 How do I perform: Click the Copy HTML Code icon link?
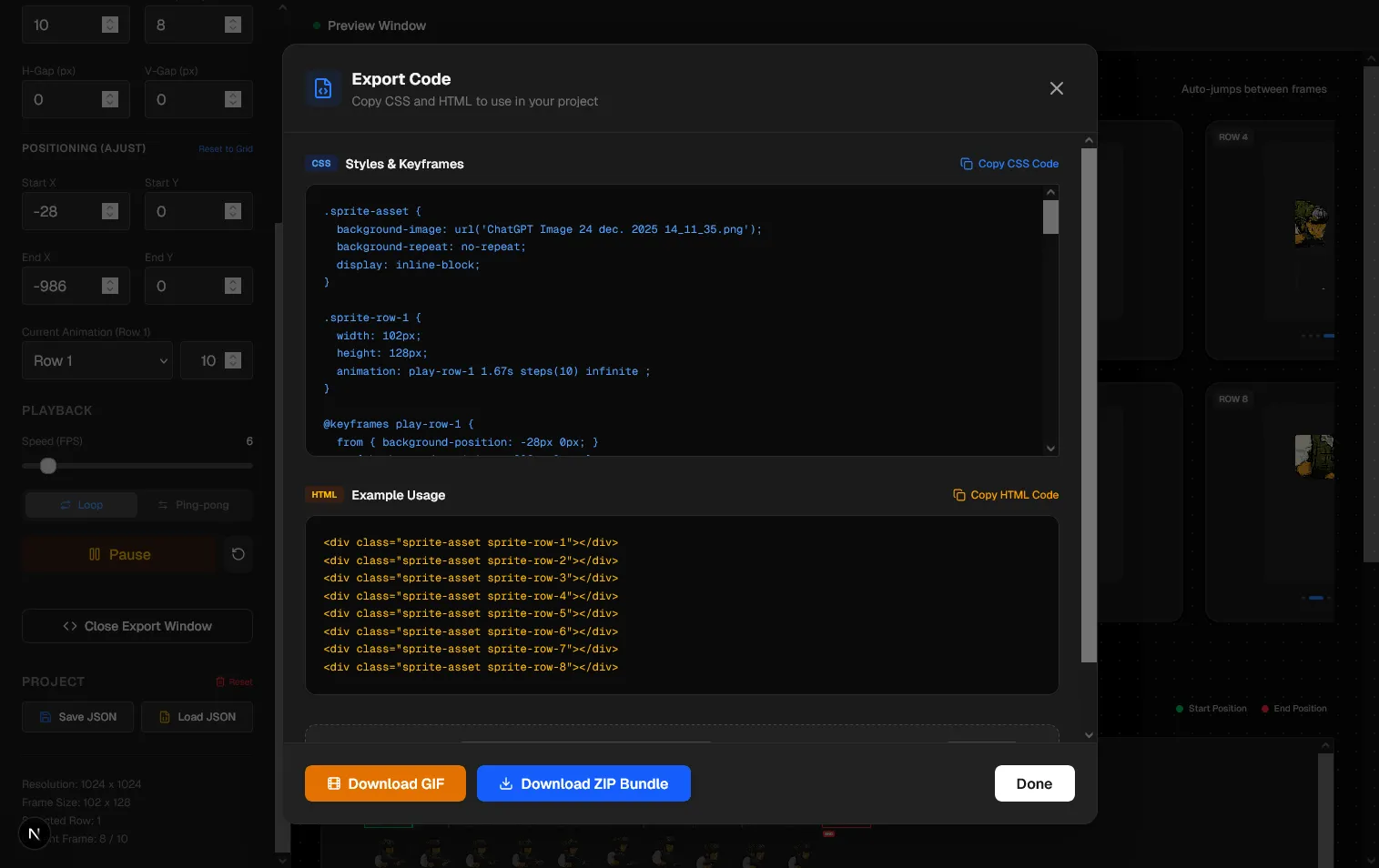point(1005,495)
